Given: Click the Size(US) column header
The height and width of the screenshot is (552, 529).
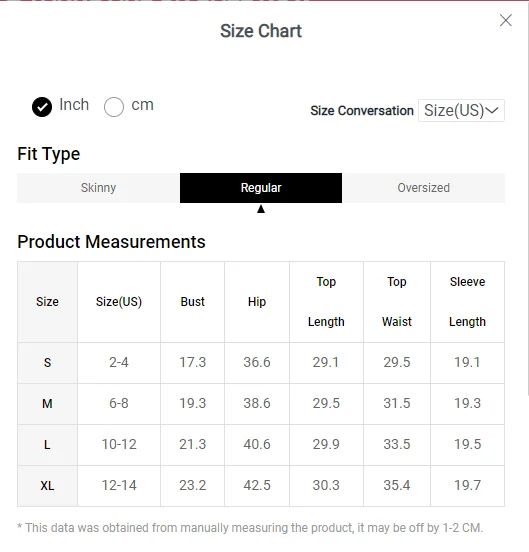Looking at the screenshot, I should [x=119, y=302].
